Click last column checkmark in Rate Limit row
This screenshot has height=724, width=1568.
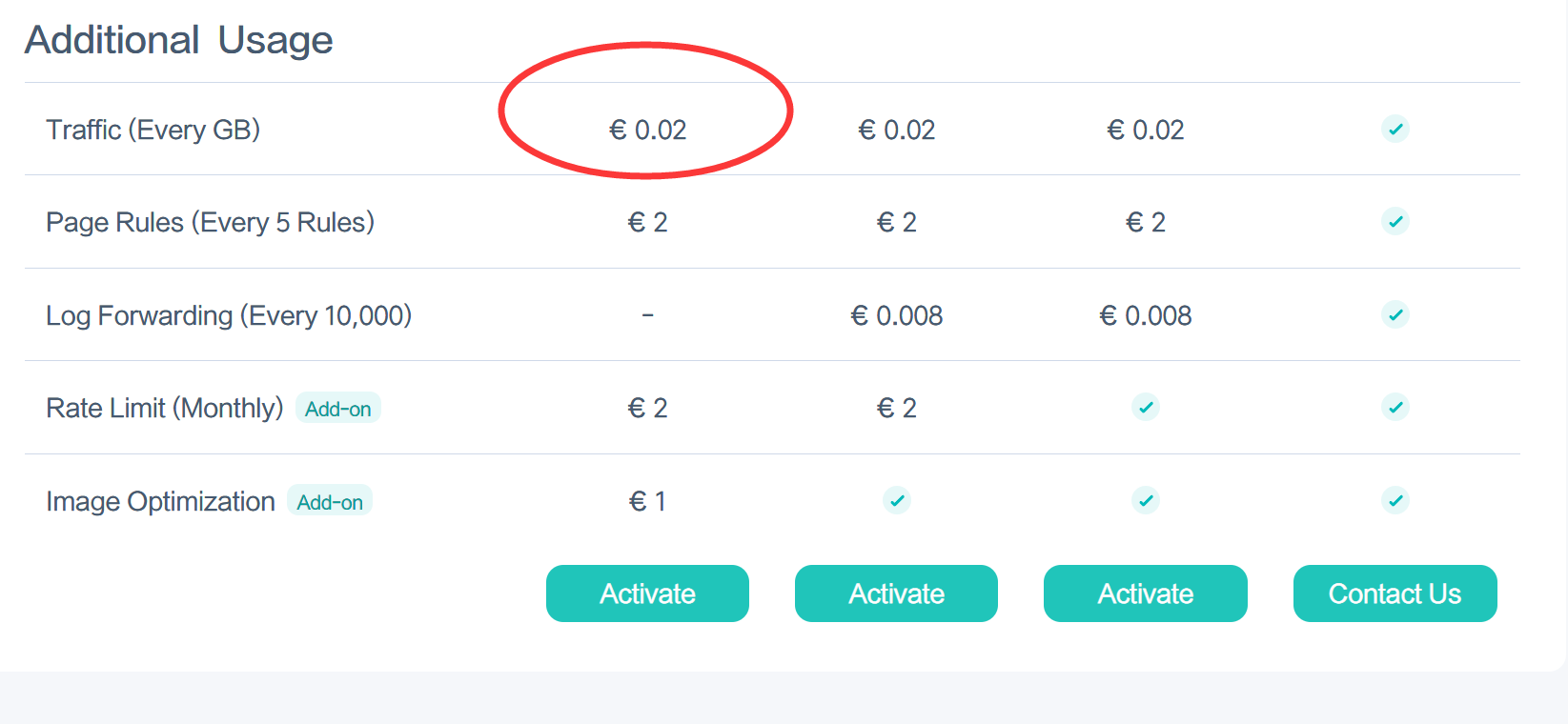pyautogui.click(x=1395, y=407)
